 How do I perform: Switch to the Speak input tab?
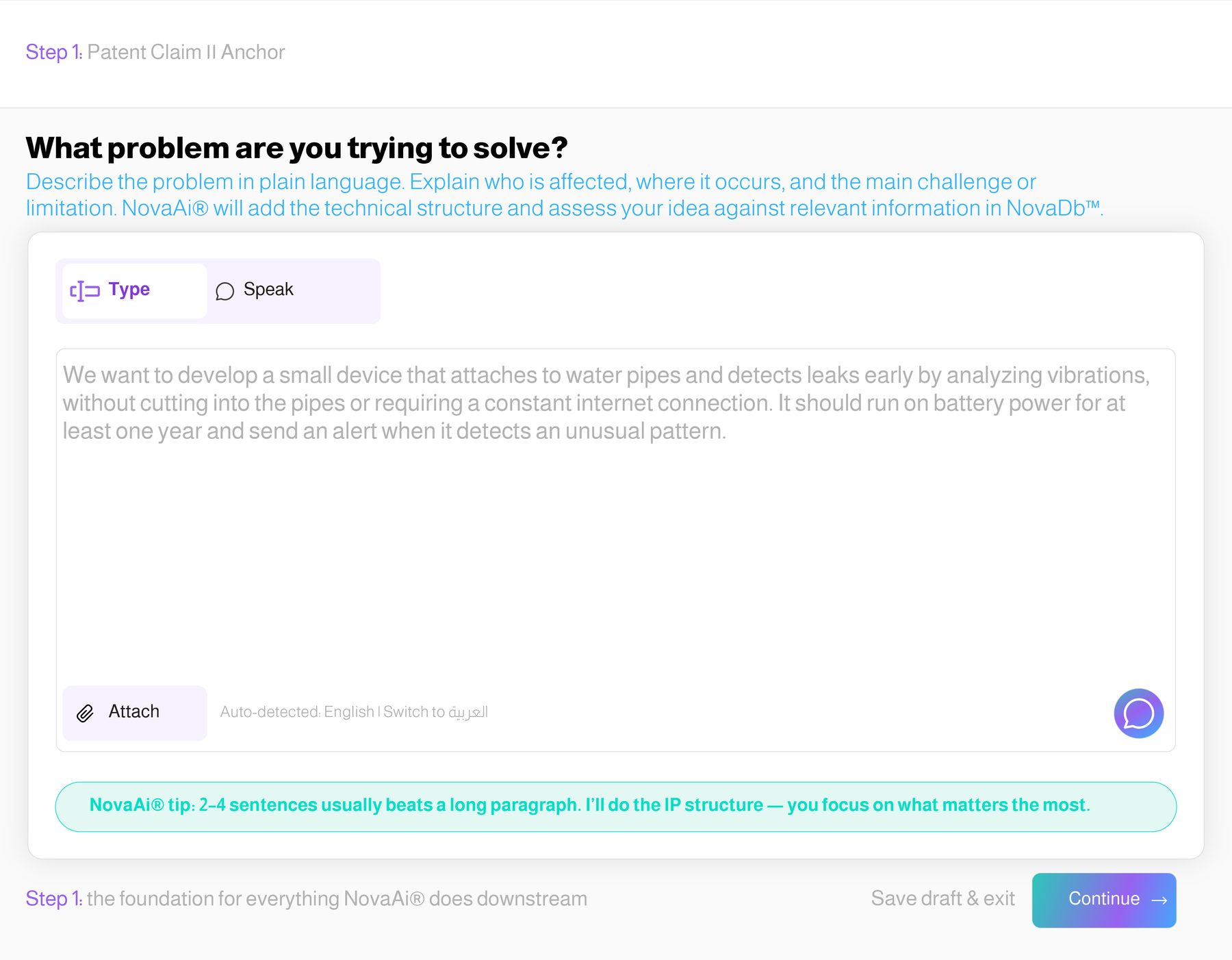(291, 291)
